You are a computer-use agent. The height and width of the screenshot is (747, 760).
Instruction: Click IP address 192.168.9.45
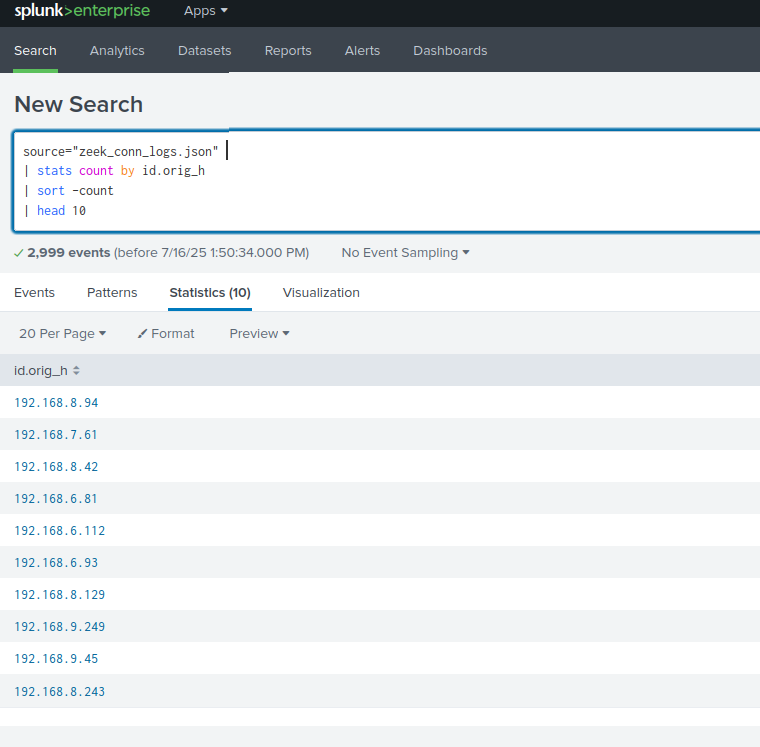pos(56,659)
